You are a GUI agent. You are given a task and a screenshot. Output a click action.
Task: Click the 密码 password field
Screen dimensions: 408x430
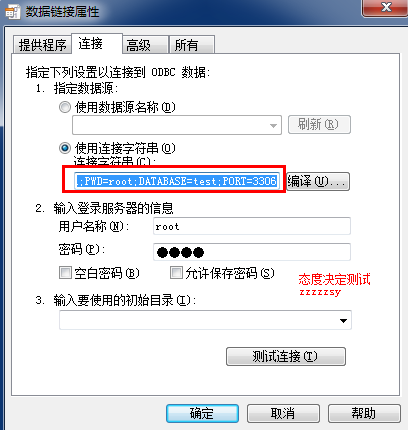coord(252,252)
